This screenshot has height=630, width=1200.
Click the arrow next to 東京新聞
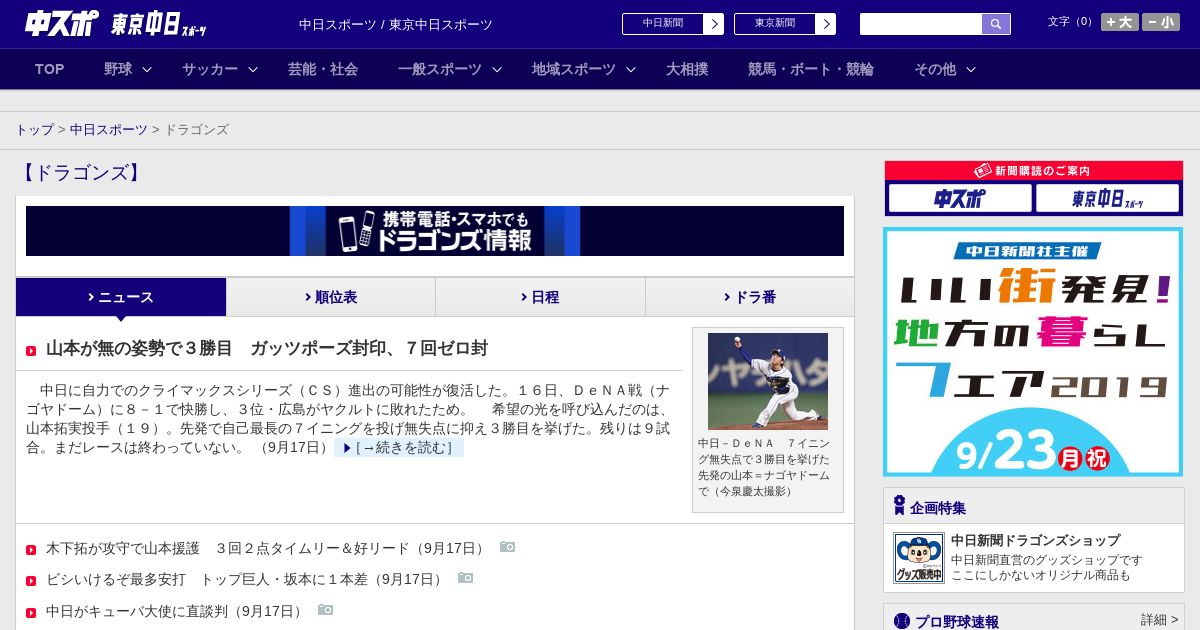coord(826,24)
